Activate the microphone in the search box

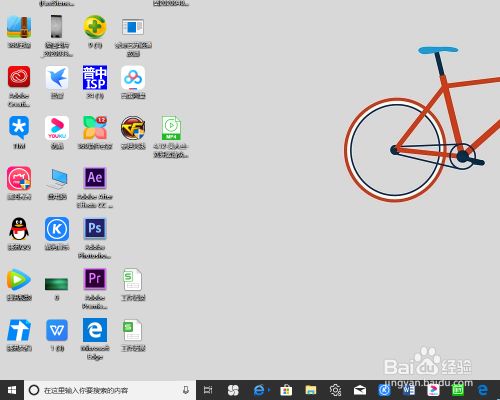186,390
